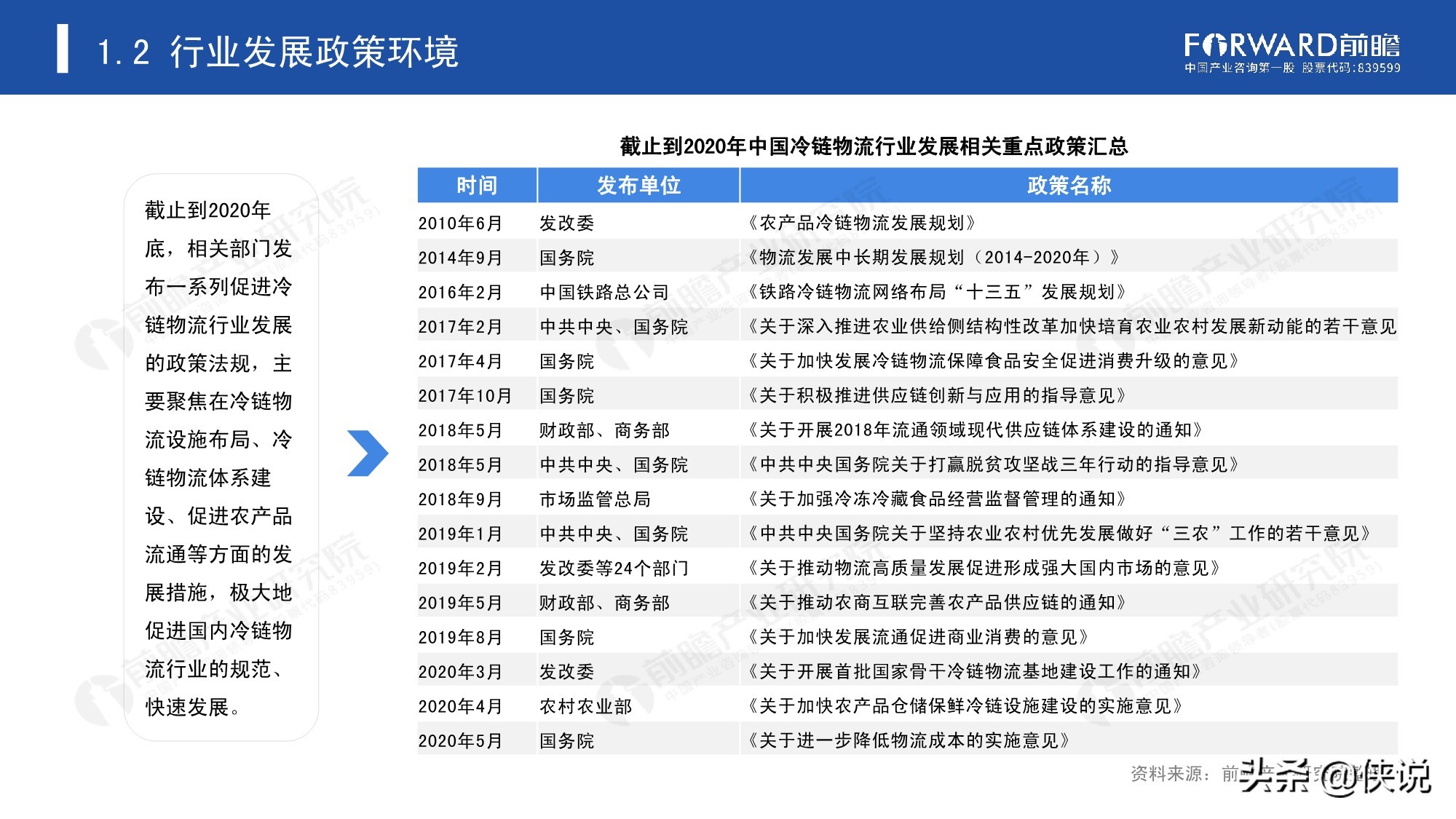The image size is (1456, 819).
Task: Click 国务院 in the 2020年5月 row
Action: tap(566, 741)
